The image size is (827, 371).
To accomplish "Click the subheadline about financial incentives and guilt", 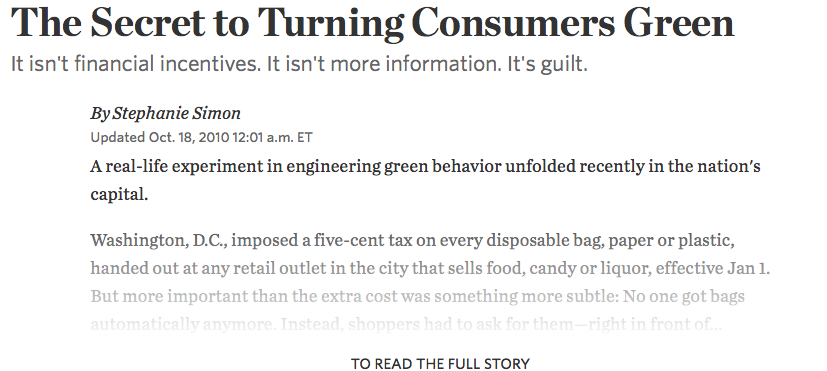I will tap(299, 64).
